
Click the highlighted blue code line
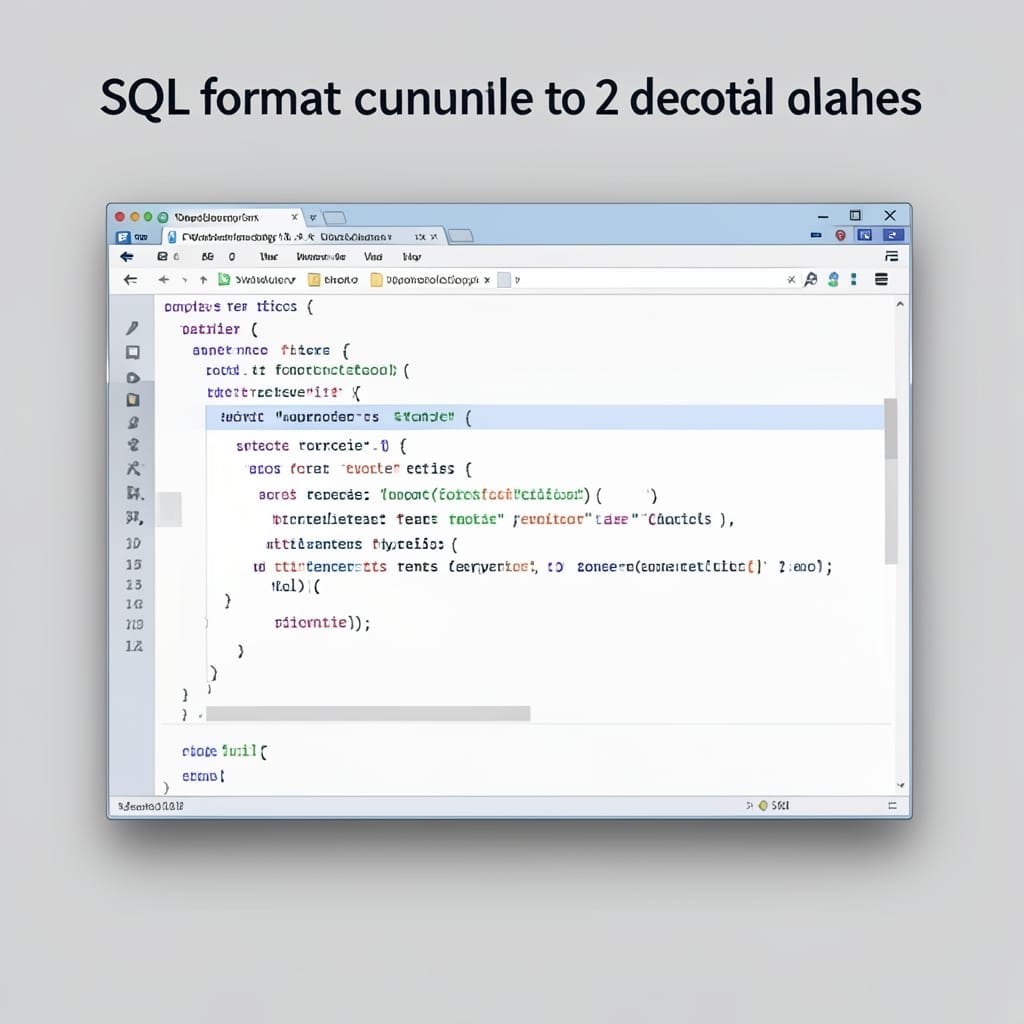point(545,417)
